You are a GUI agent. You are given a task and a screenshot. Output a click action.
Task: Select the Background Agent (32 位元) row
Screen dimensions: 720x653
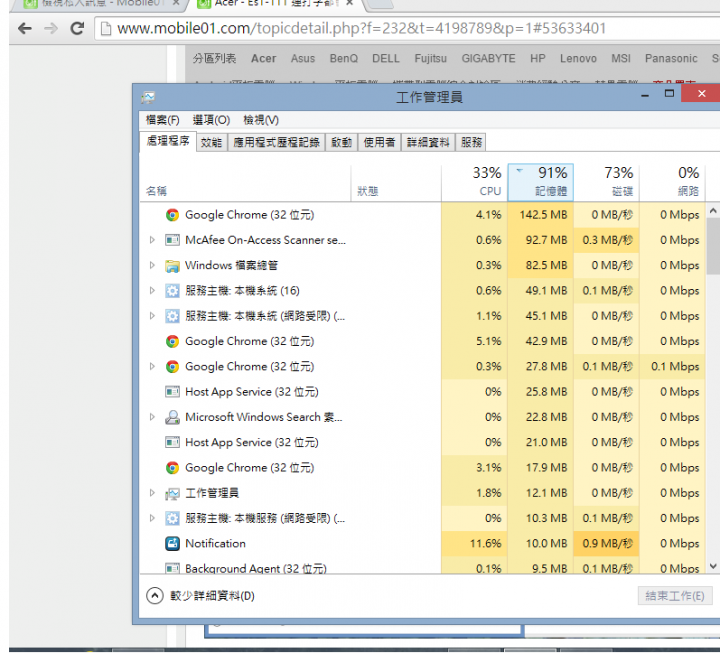click(x=422, y=568)
